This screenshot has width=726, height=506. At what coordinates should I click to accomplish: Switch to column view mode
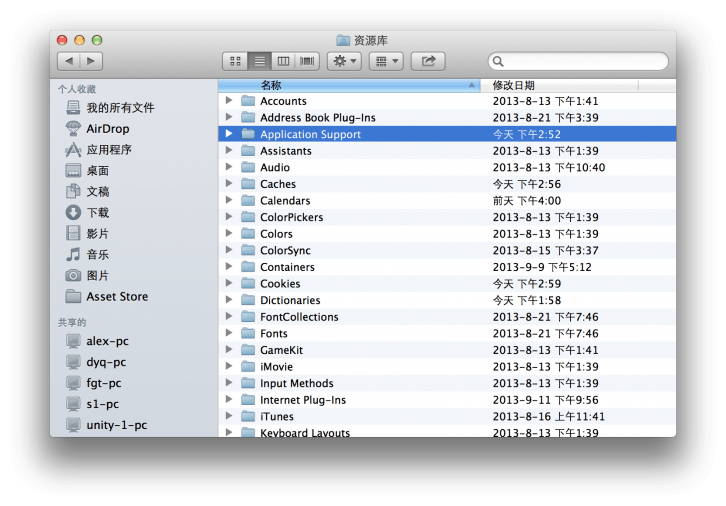(283, 61)
